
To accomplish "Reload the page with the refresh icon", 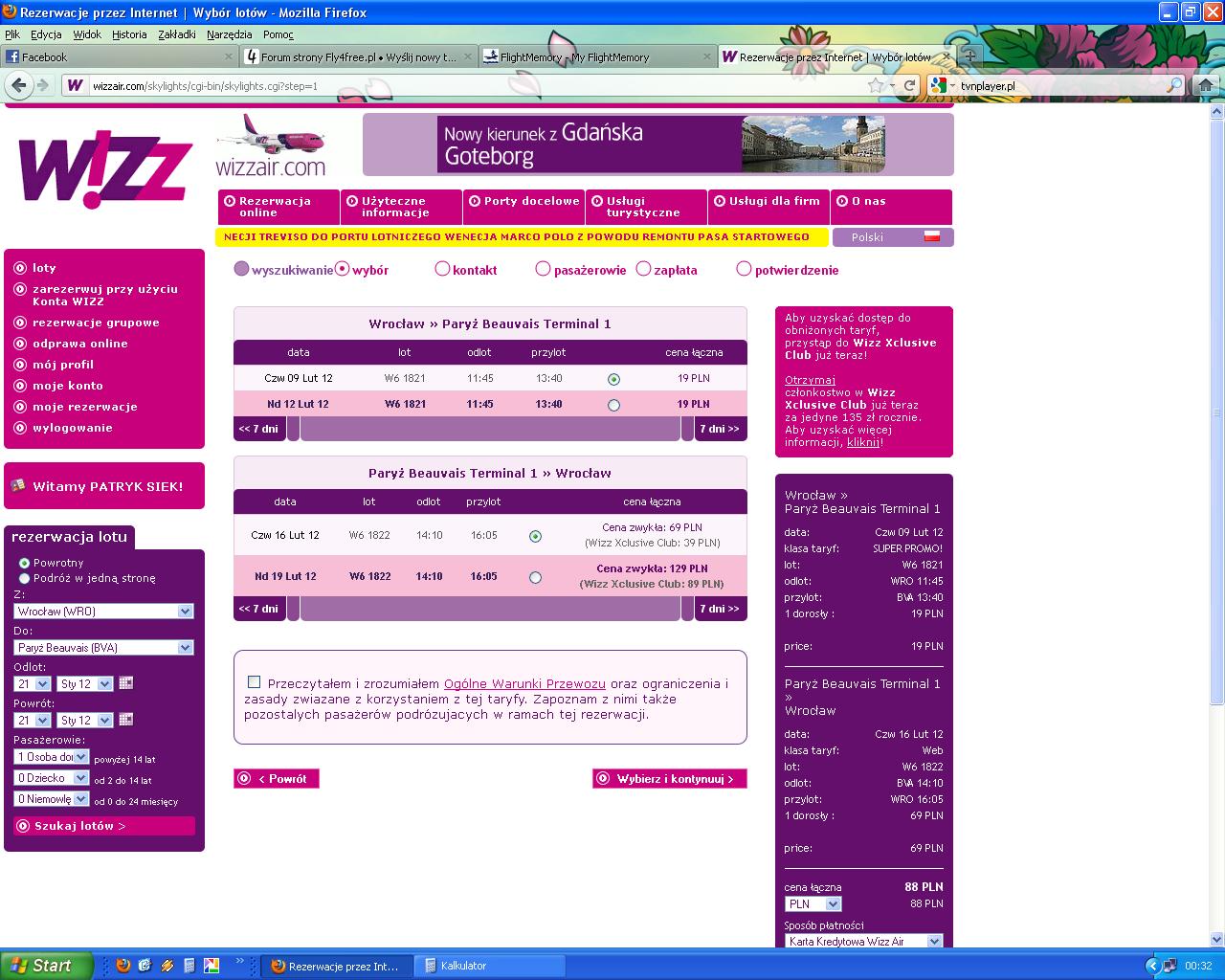I will pyautogui.click(x=910, y=85).
